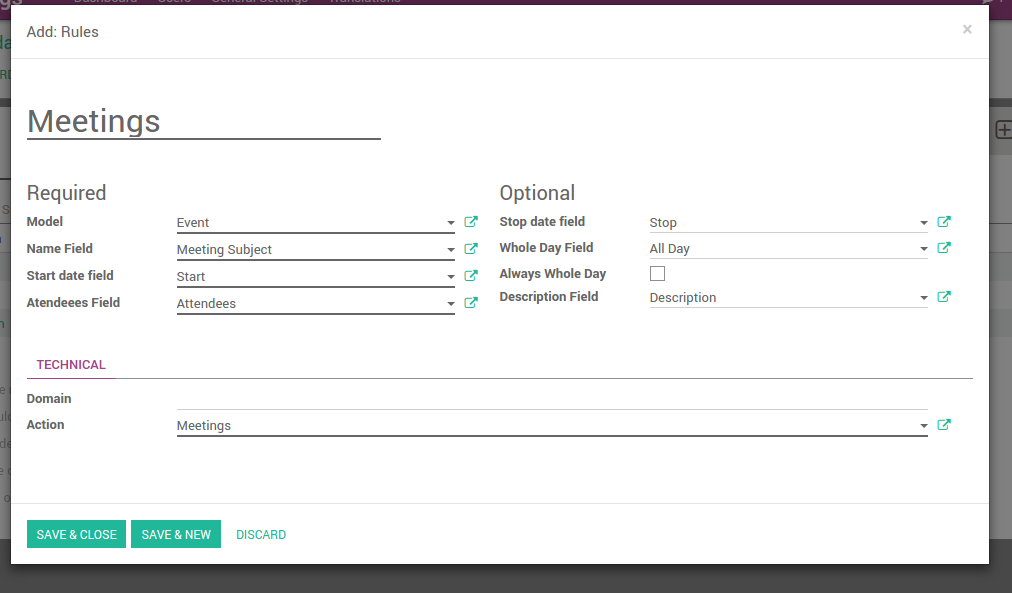Open the Description Field dropdown

pyautogui.click(x=924, y=298)
